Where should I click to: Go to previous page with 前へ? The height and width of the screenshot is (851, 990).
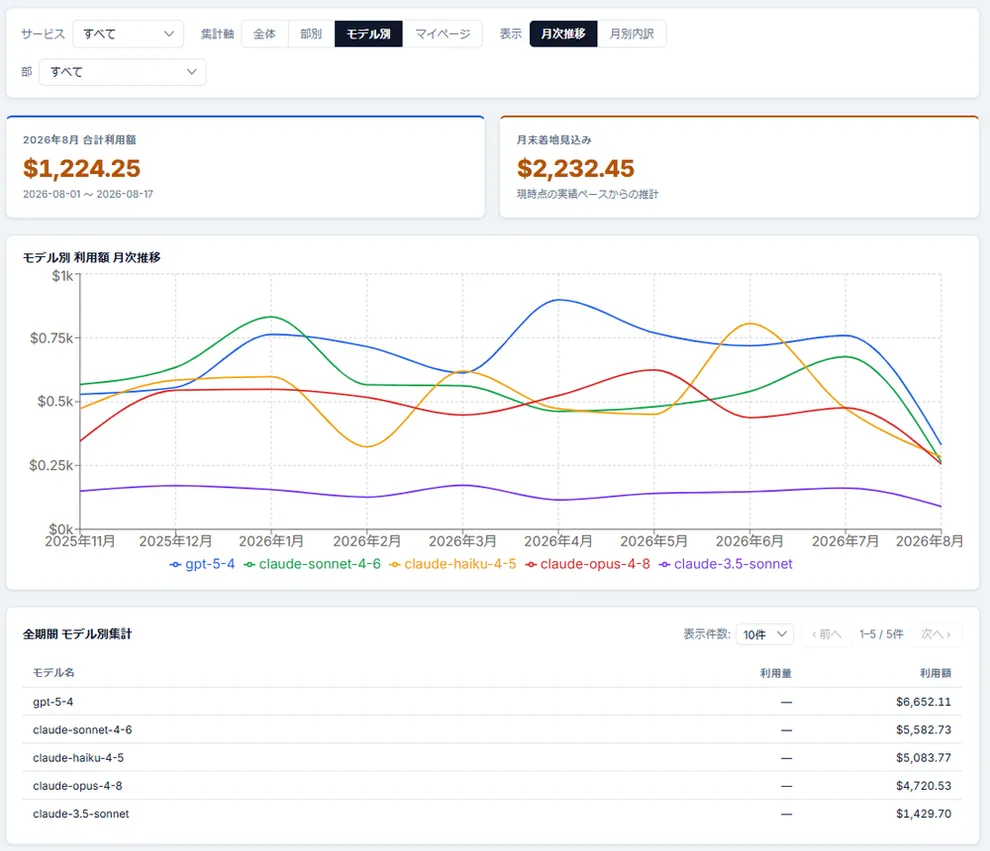[x=826, y=634]
